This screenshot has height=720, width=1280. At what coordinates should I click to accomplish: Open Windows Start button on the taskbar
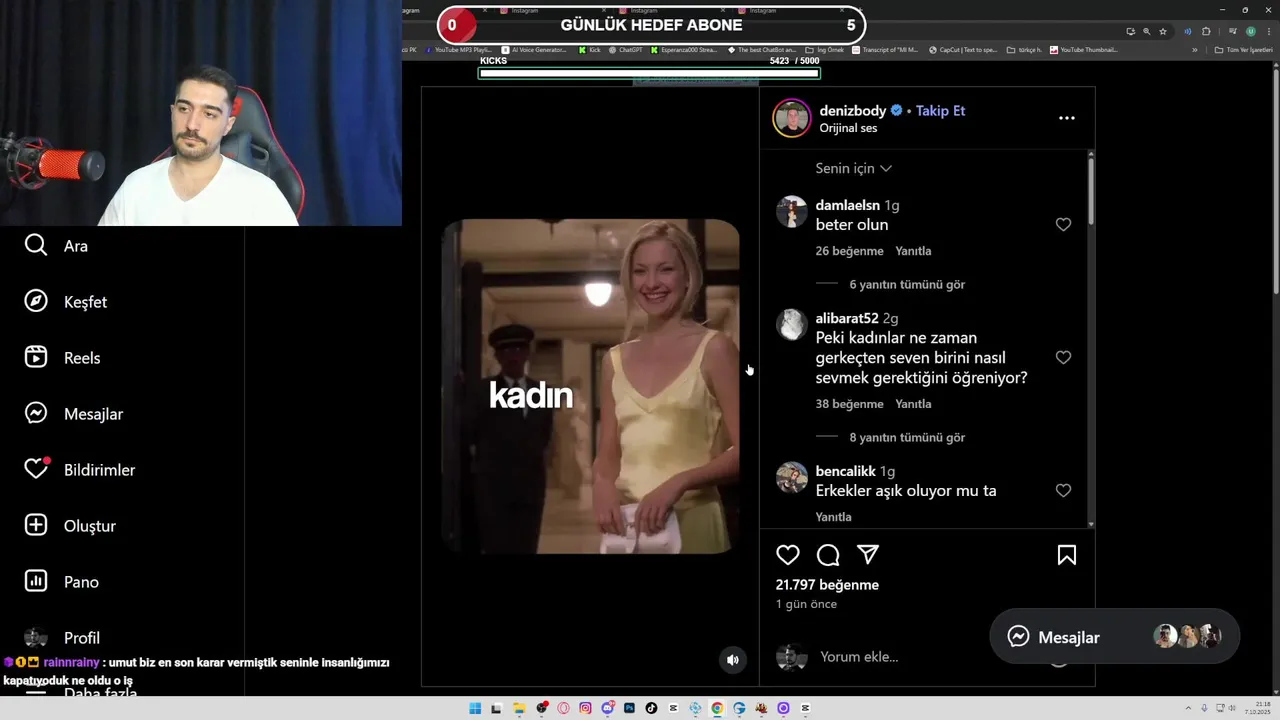click(475, 708)
